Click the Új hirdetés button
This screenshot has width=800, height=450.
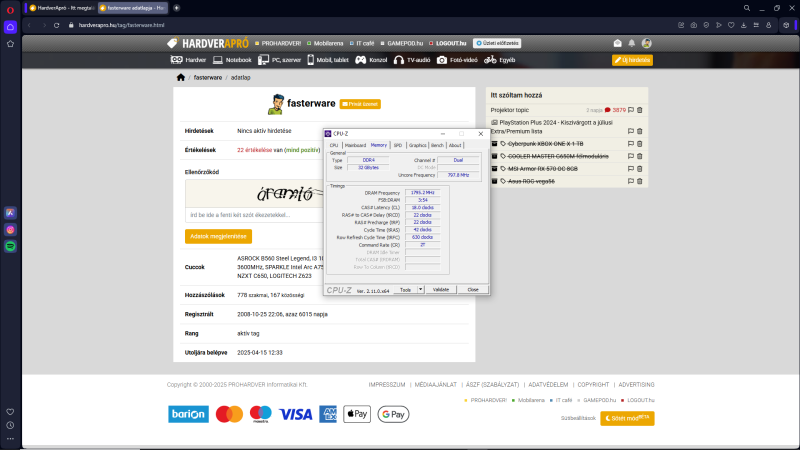point(632,60)
